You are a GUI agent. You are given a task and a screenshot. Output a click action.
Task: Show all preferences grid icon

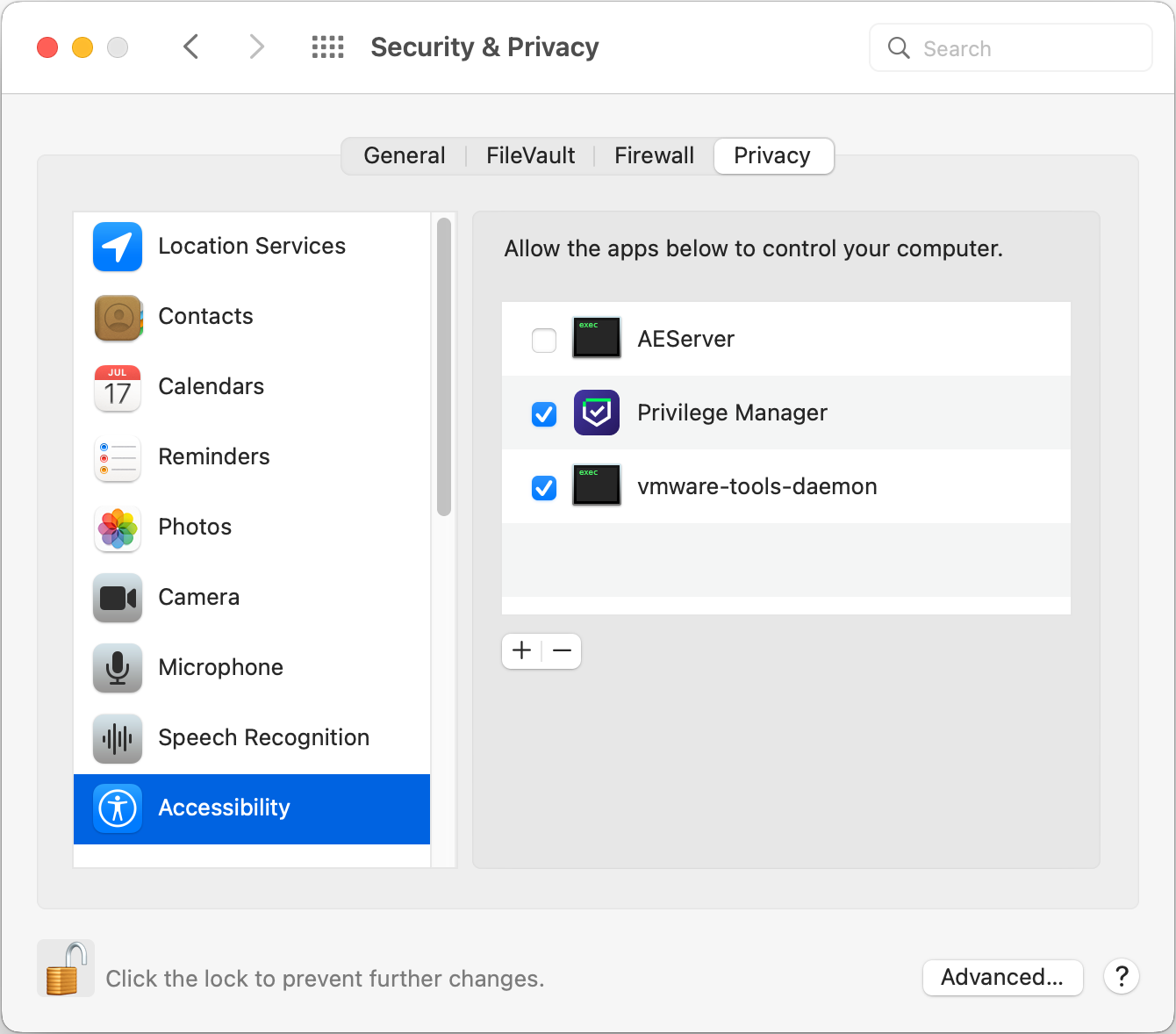pyautogui.click(x=328, y=47)
